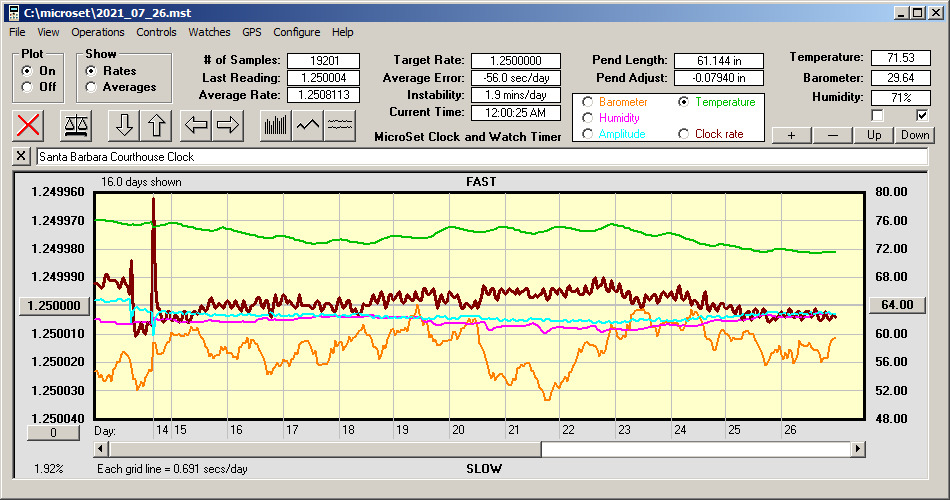The width and height of the screenshot is (950, 500).
Task: Select the bar-graph display icon
Action: (276, 125)
